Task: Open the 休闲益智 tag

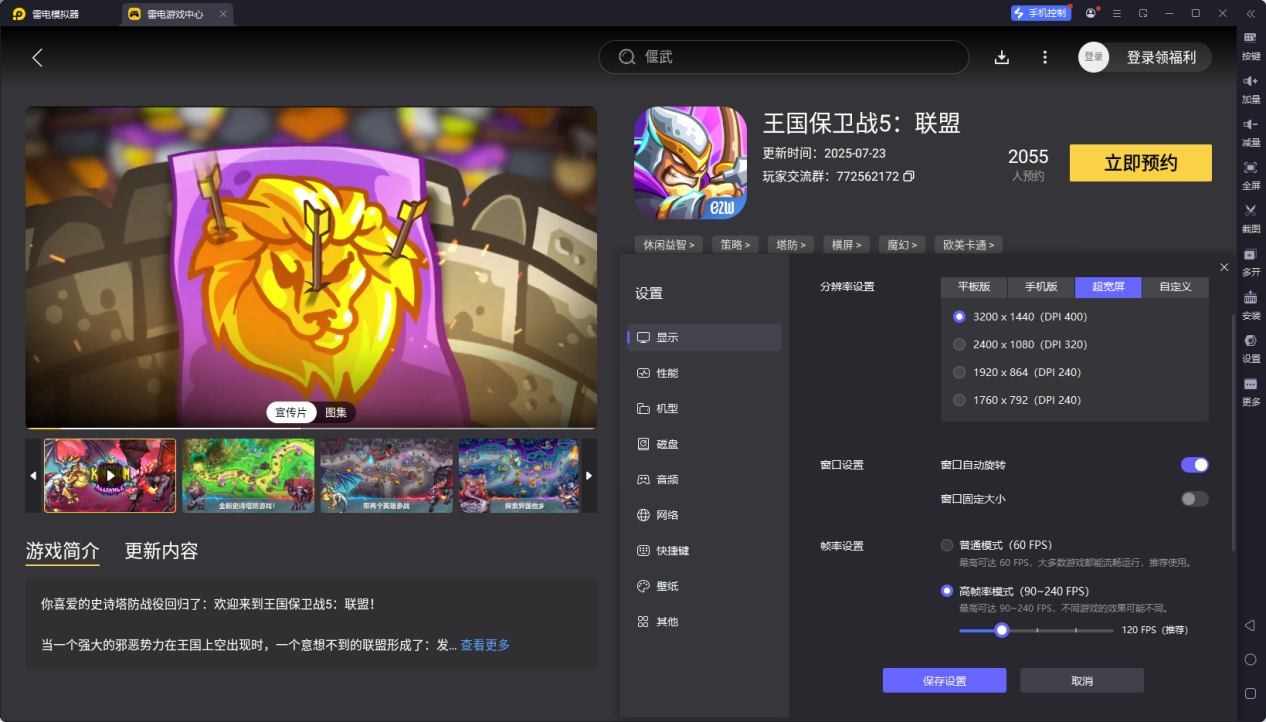Action: 669,244
